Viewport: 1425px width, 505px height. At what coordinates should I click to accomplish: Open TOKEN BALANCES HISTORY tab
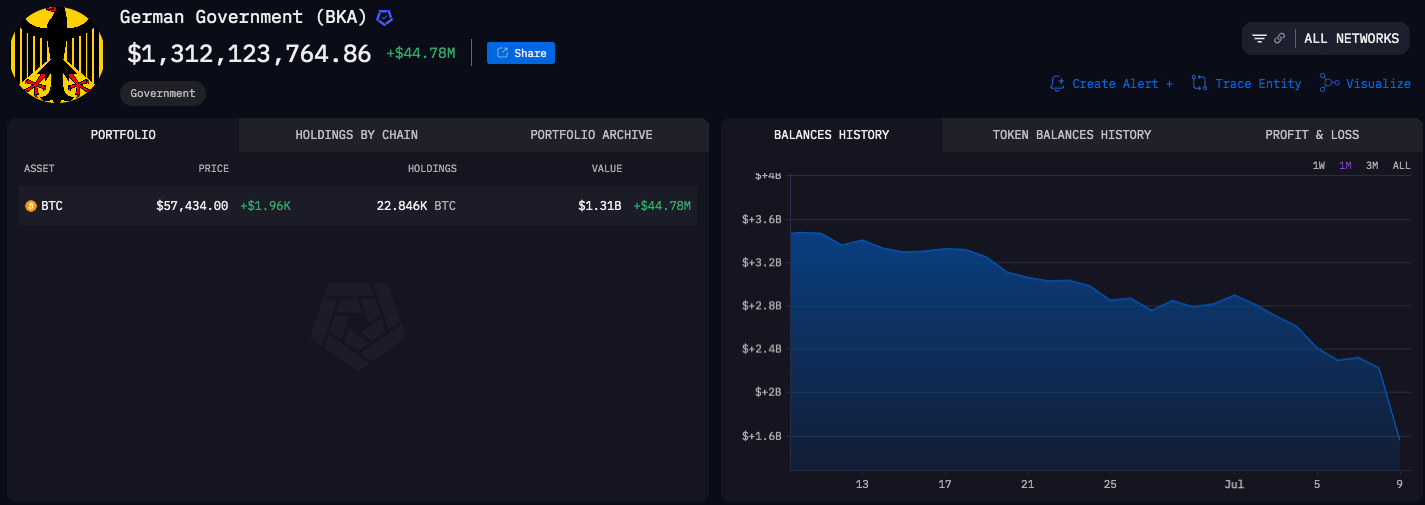(x=1071, y=135)
